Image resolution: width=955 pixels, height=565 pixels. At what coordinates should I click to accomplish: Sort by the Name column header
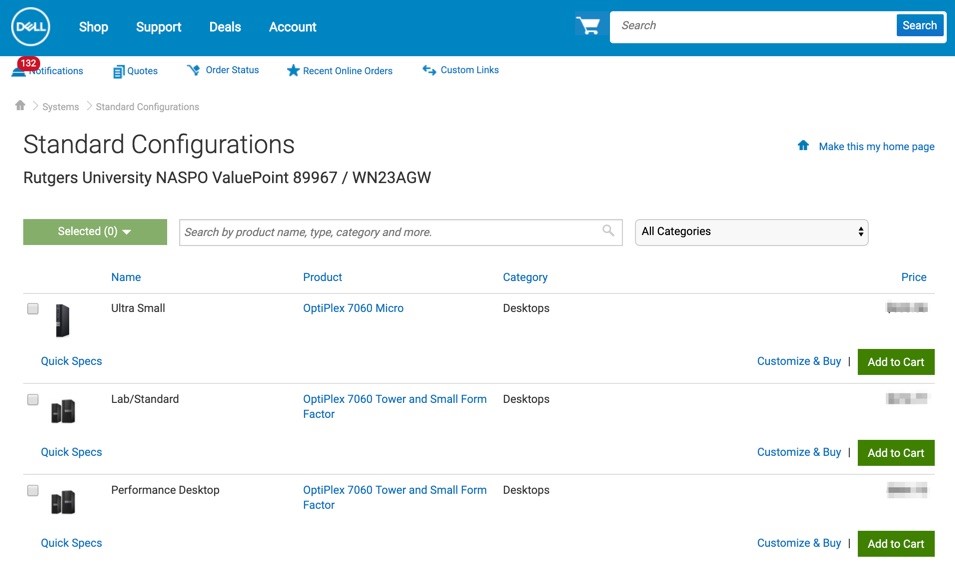pos(126,277)
